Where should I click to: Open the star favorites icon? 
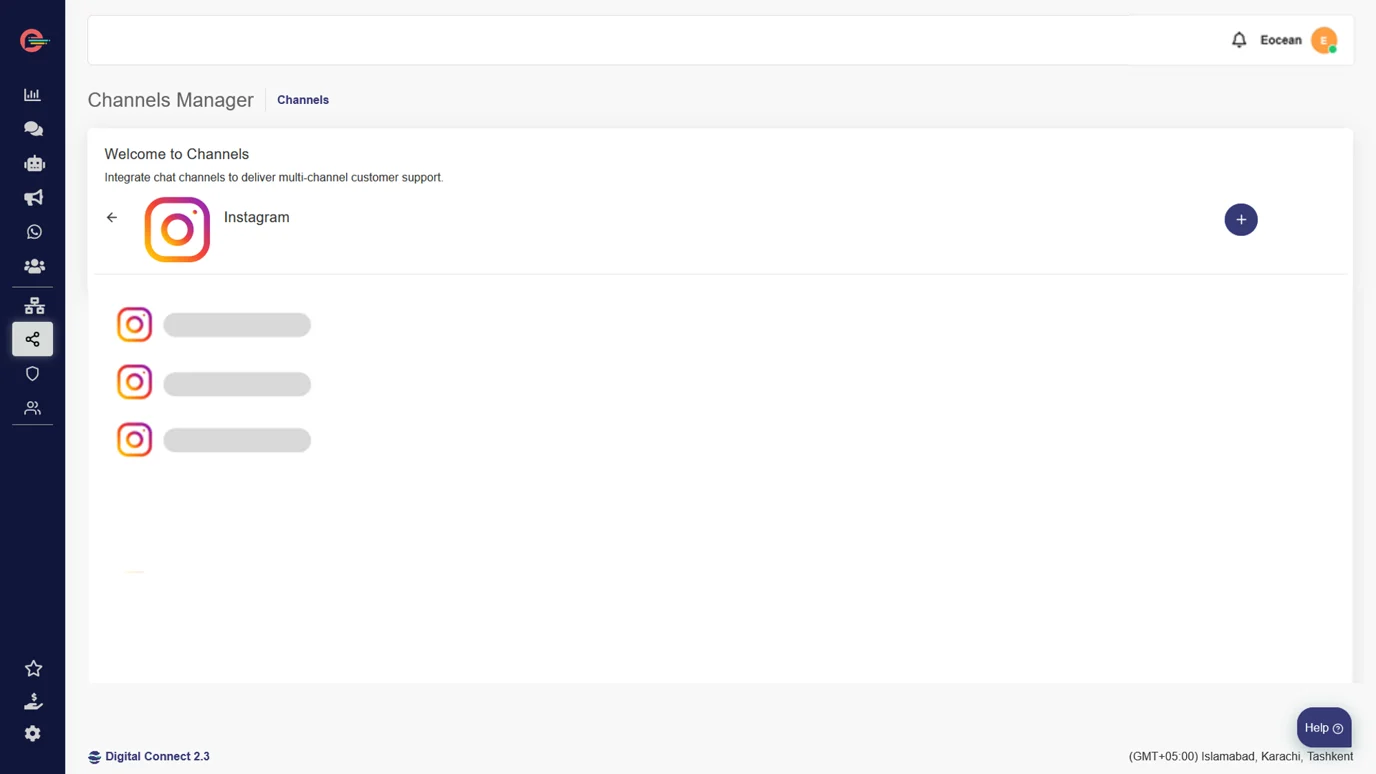pos(33,668)
